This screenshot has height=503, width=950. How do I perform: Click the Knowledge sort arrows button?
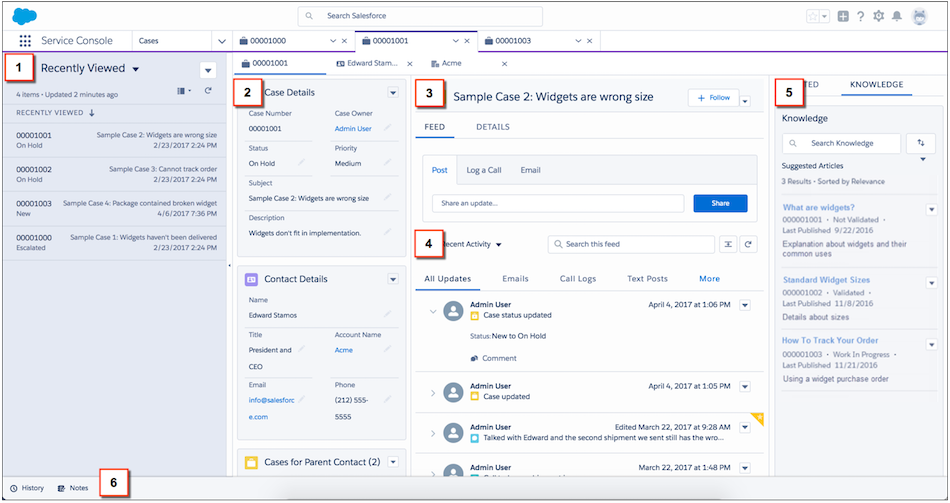coord(921,143)
